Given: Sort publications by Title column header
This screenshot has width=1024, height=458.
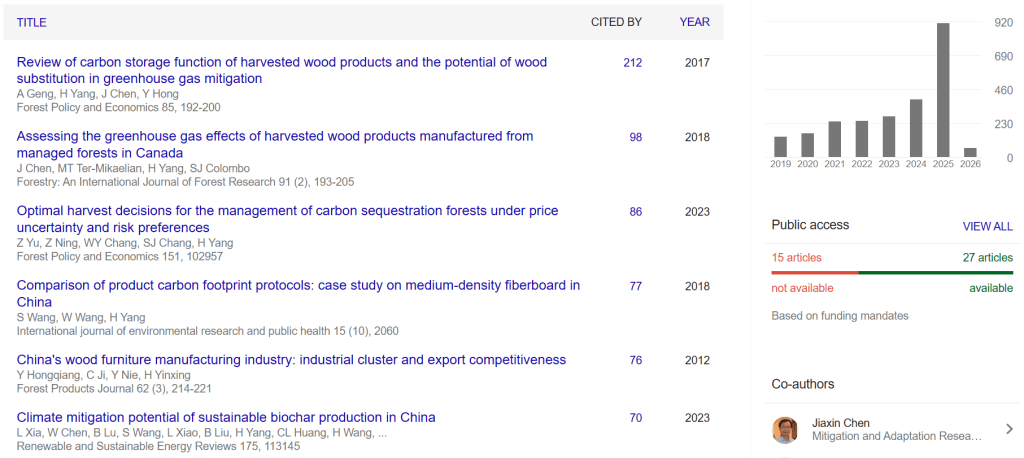Looking at the screenshot, I should click(x=31, y=22).
